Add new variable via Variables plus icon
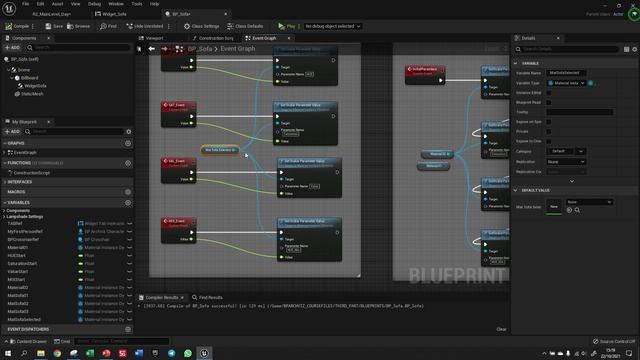 (x=128, y=202)
